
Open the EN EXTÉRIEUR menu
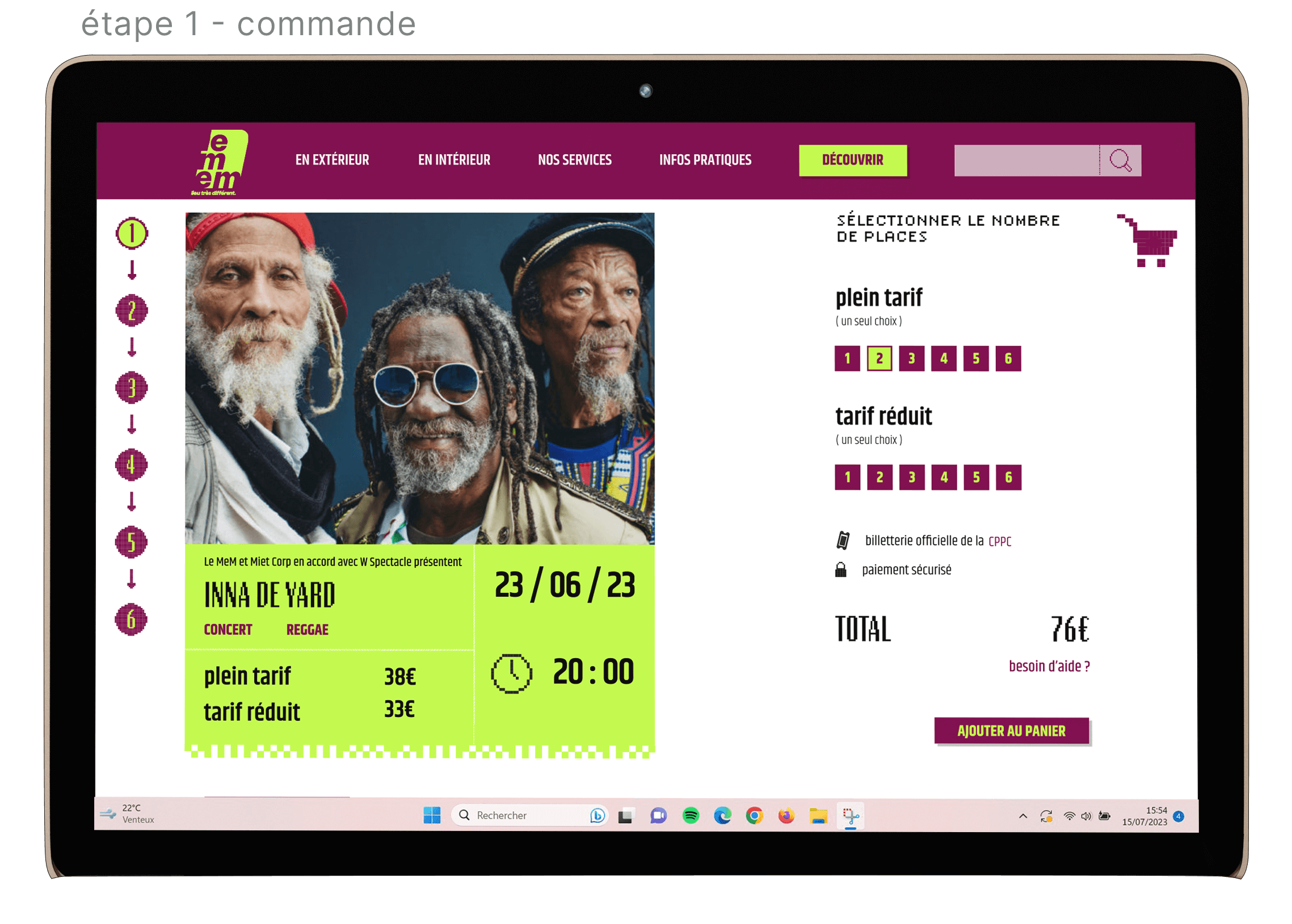point(332,160)
